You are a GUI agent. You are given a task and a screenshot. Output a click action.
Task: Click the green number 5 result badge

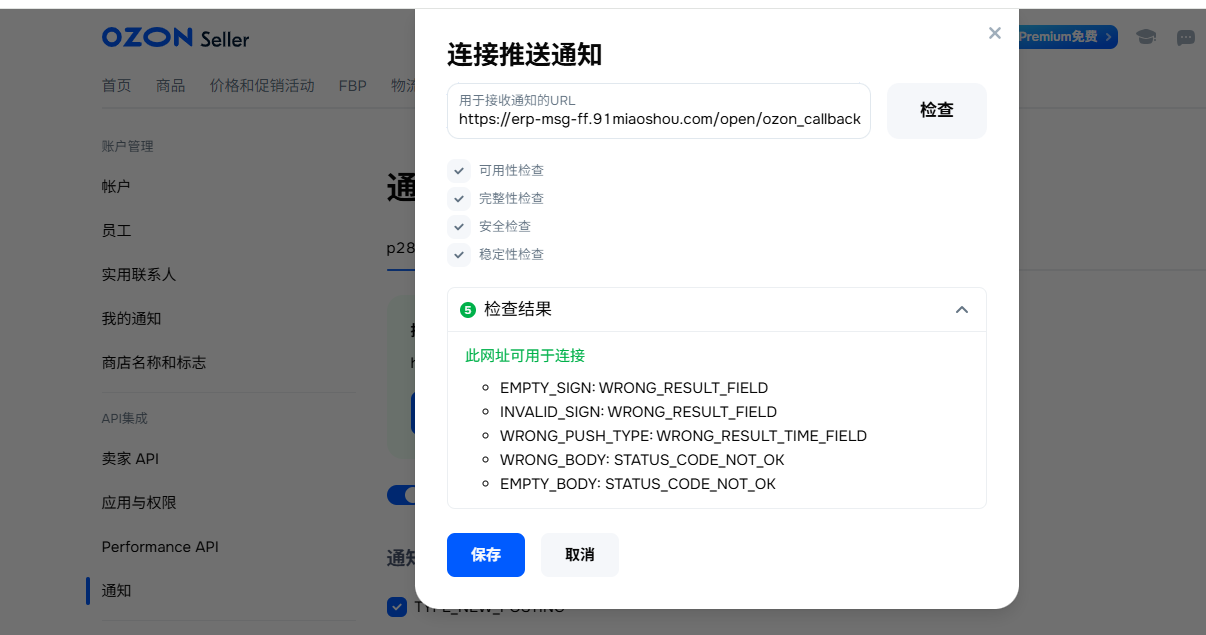(467, 310)
